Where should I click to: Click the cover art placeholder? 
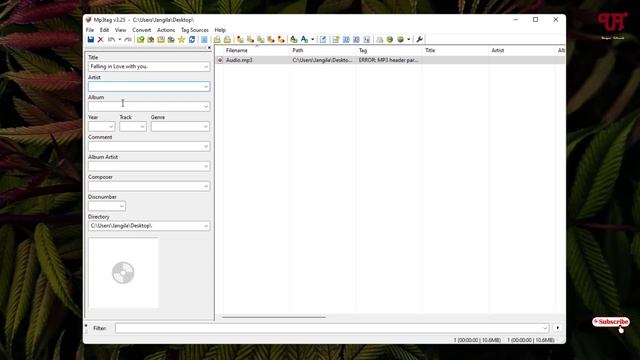[x=123, y=273]
